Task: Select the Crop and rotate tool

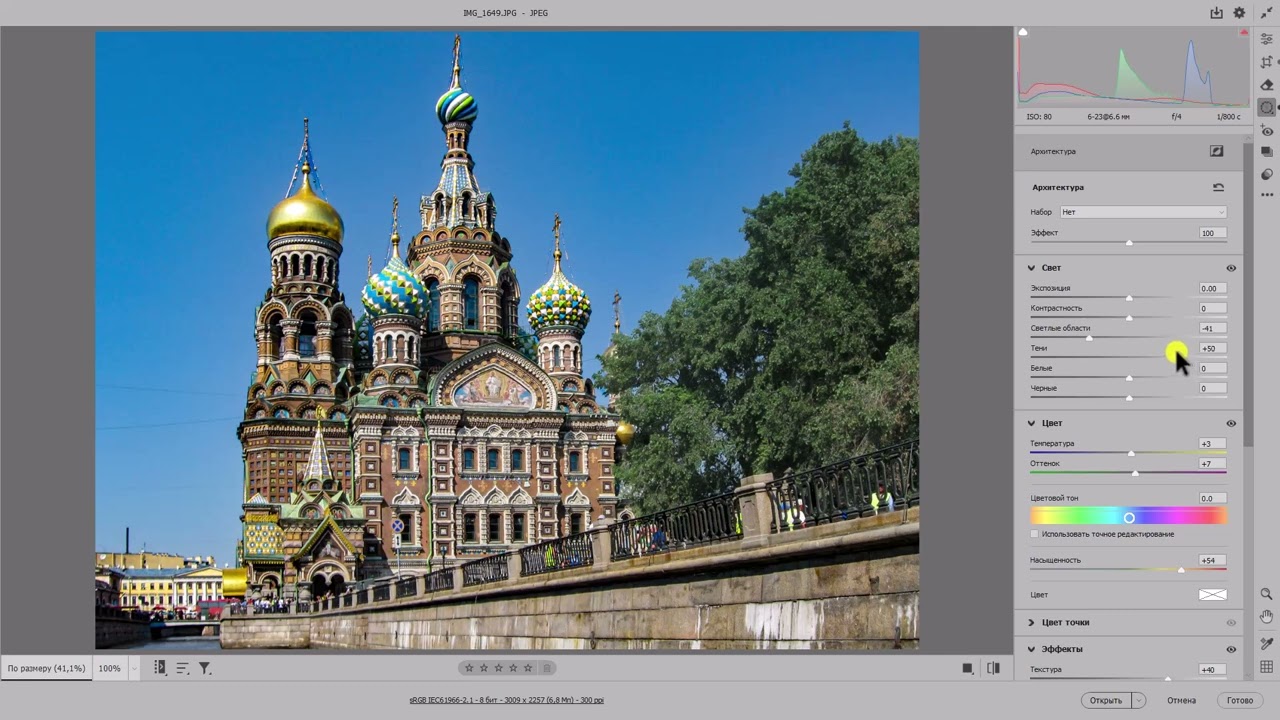Action: tap(1267, 62)
